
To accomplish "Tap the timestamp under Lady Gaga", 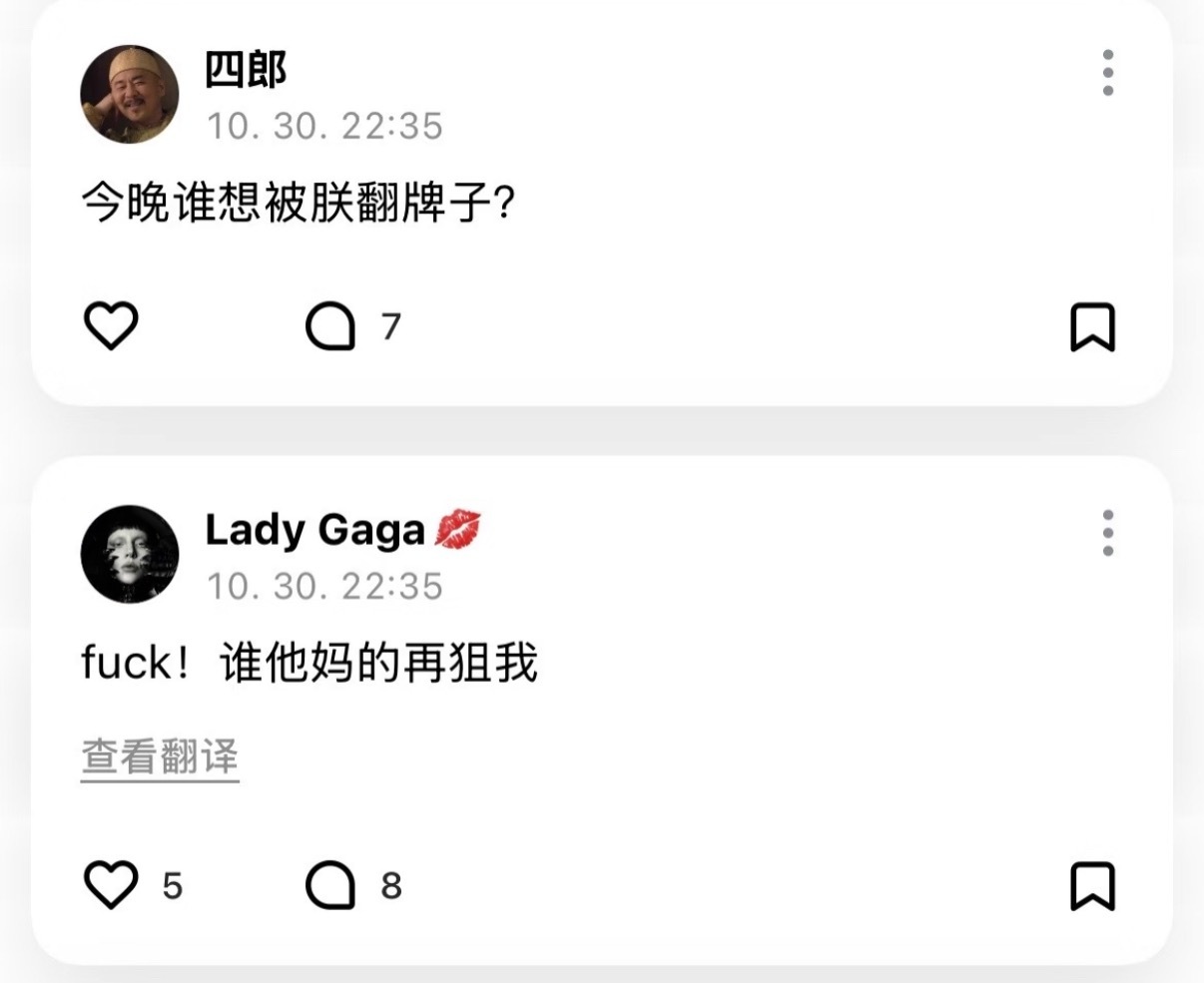I will [324, 586].
